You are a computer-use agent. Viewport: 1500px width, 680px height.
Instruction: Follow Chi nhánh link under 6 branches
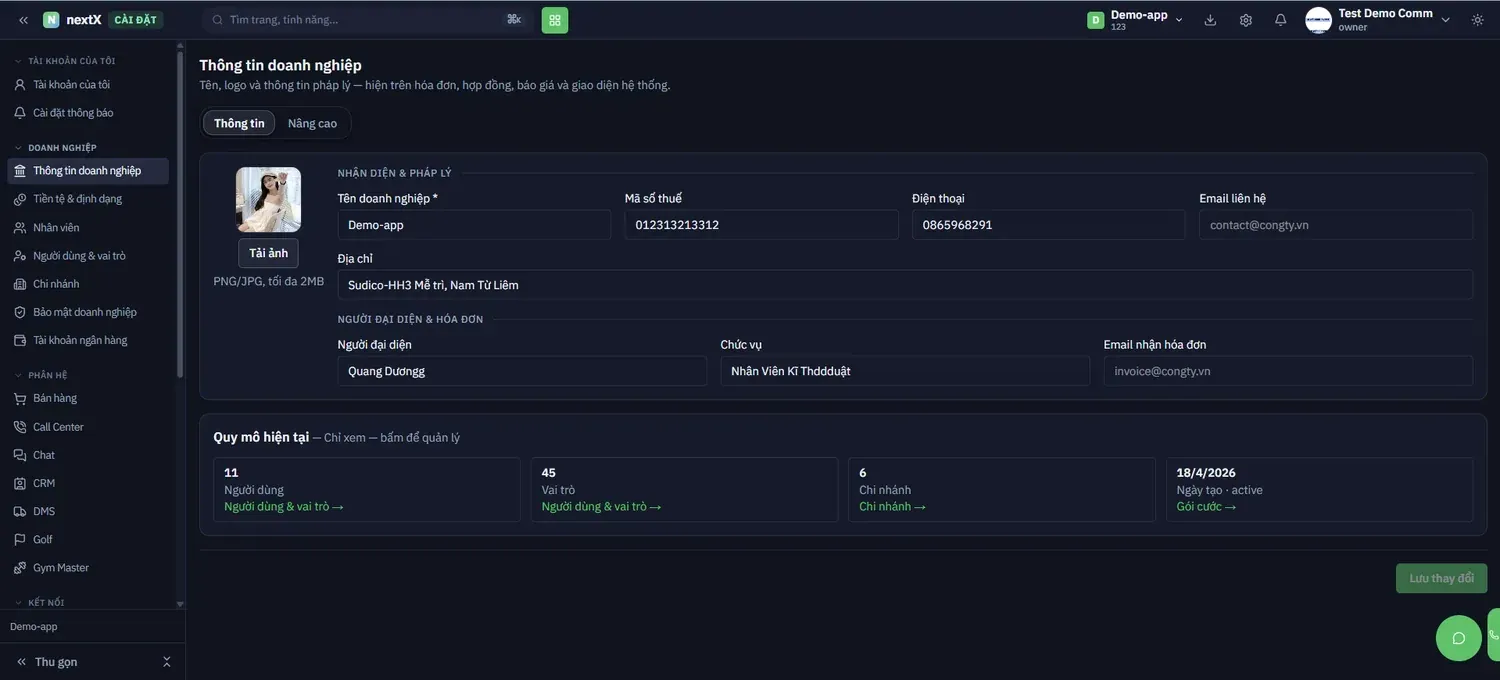tap(892, 506)
